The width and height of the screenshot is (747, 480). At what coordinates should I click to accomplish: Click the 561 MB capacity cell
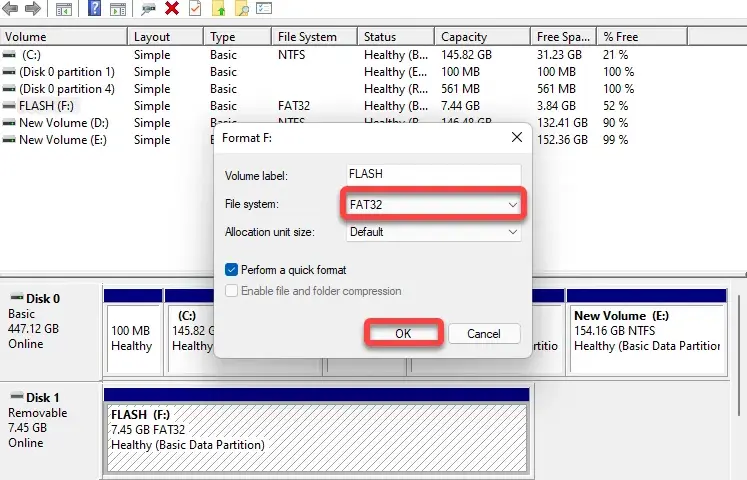[x=460, y=89]
